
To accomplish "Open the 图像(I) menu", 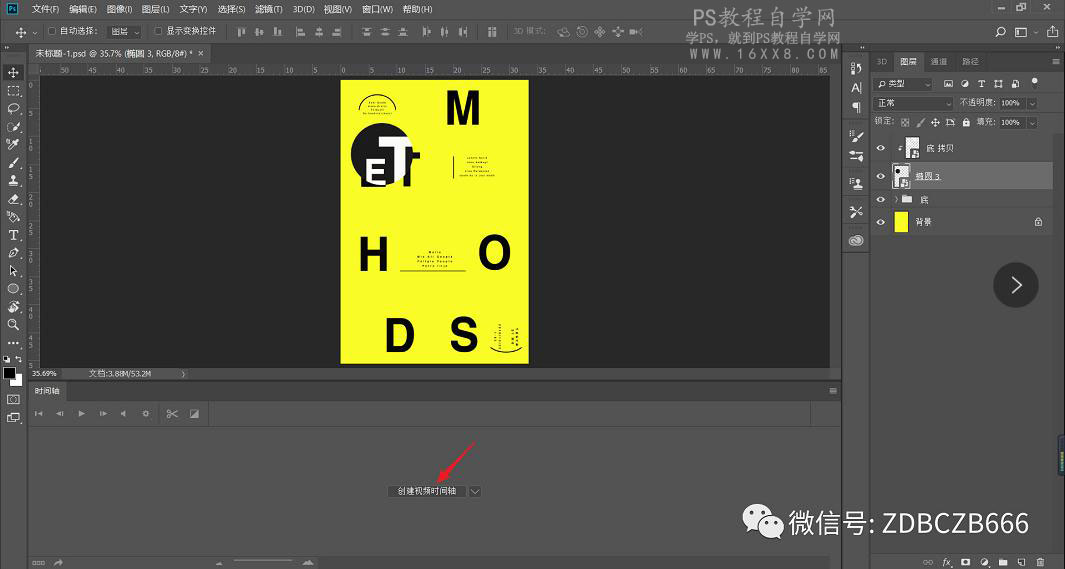I will [120, 10].
